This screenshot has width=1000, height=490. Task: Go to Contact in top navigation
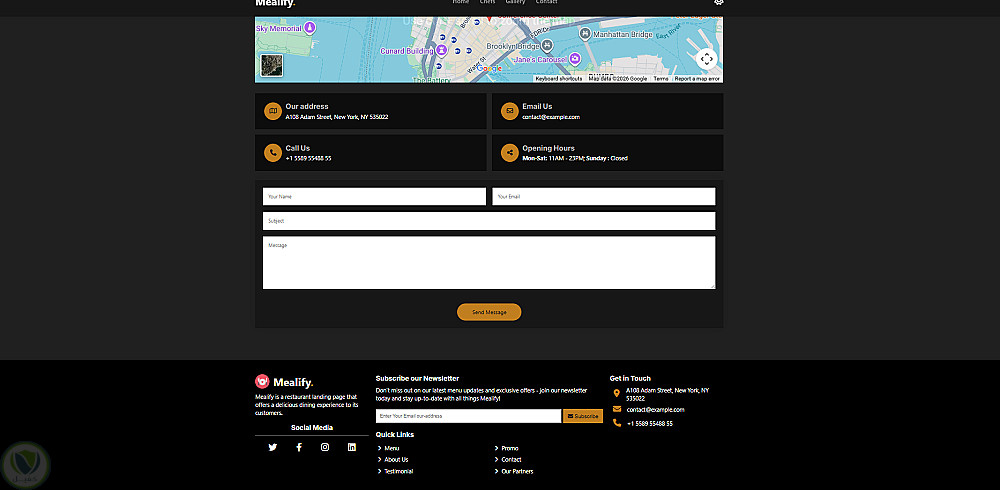coord(547,2)
